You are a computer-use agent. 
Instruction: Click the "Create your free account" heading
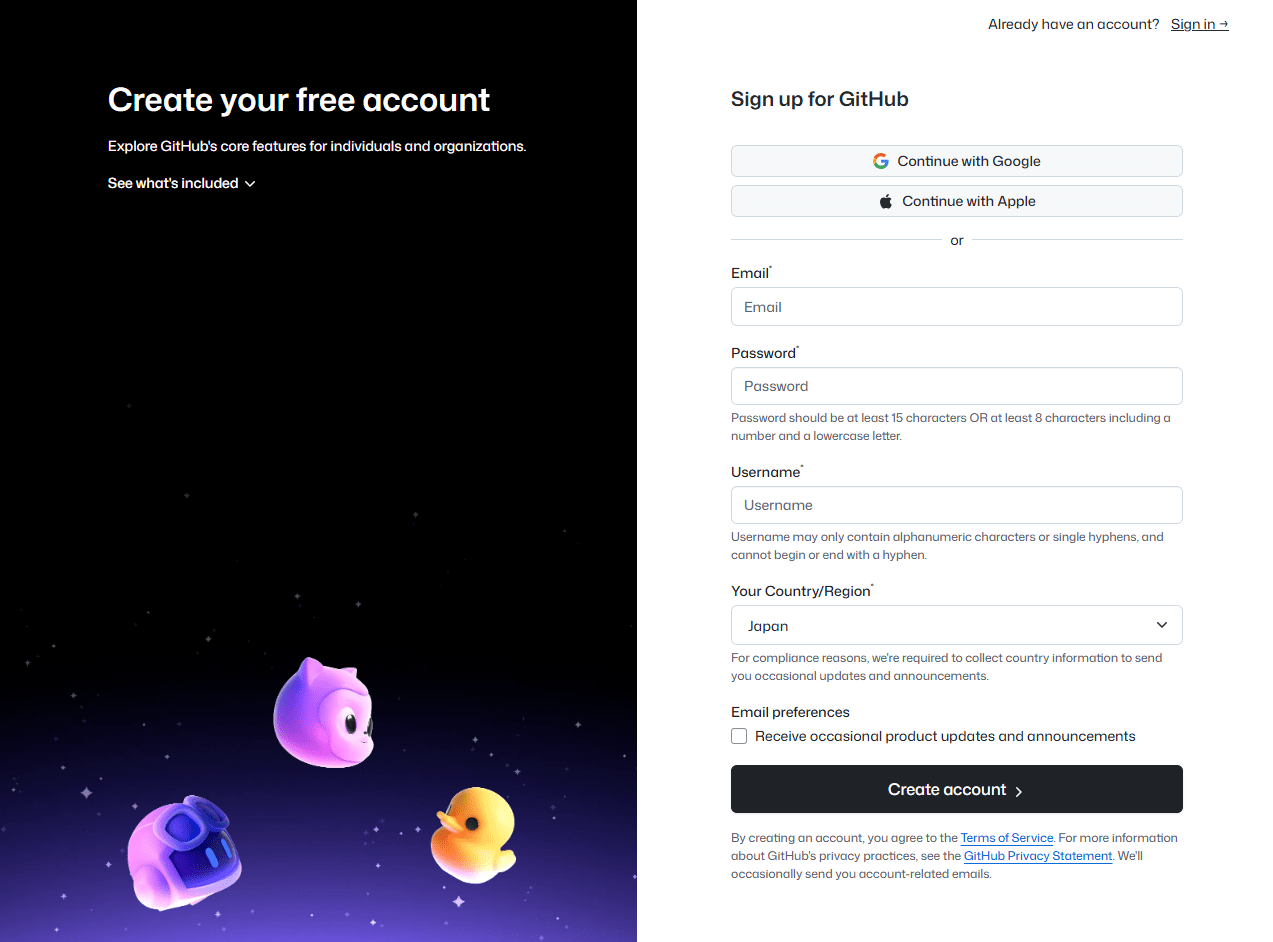[299, 100]
